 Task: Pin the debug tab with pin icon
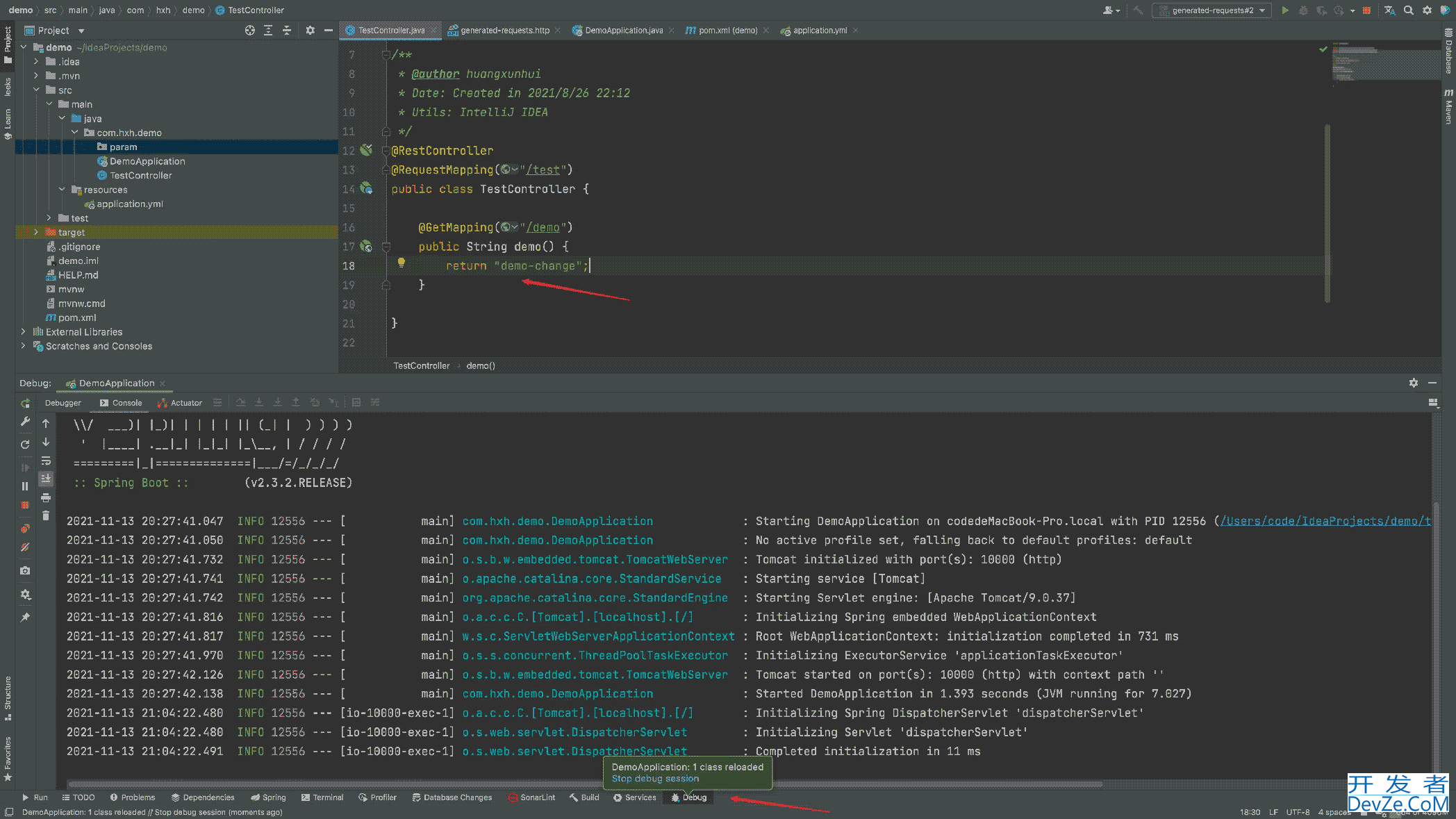pyautogui.click(x=25, y=617)
